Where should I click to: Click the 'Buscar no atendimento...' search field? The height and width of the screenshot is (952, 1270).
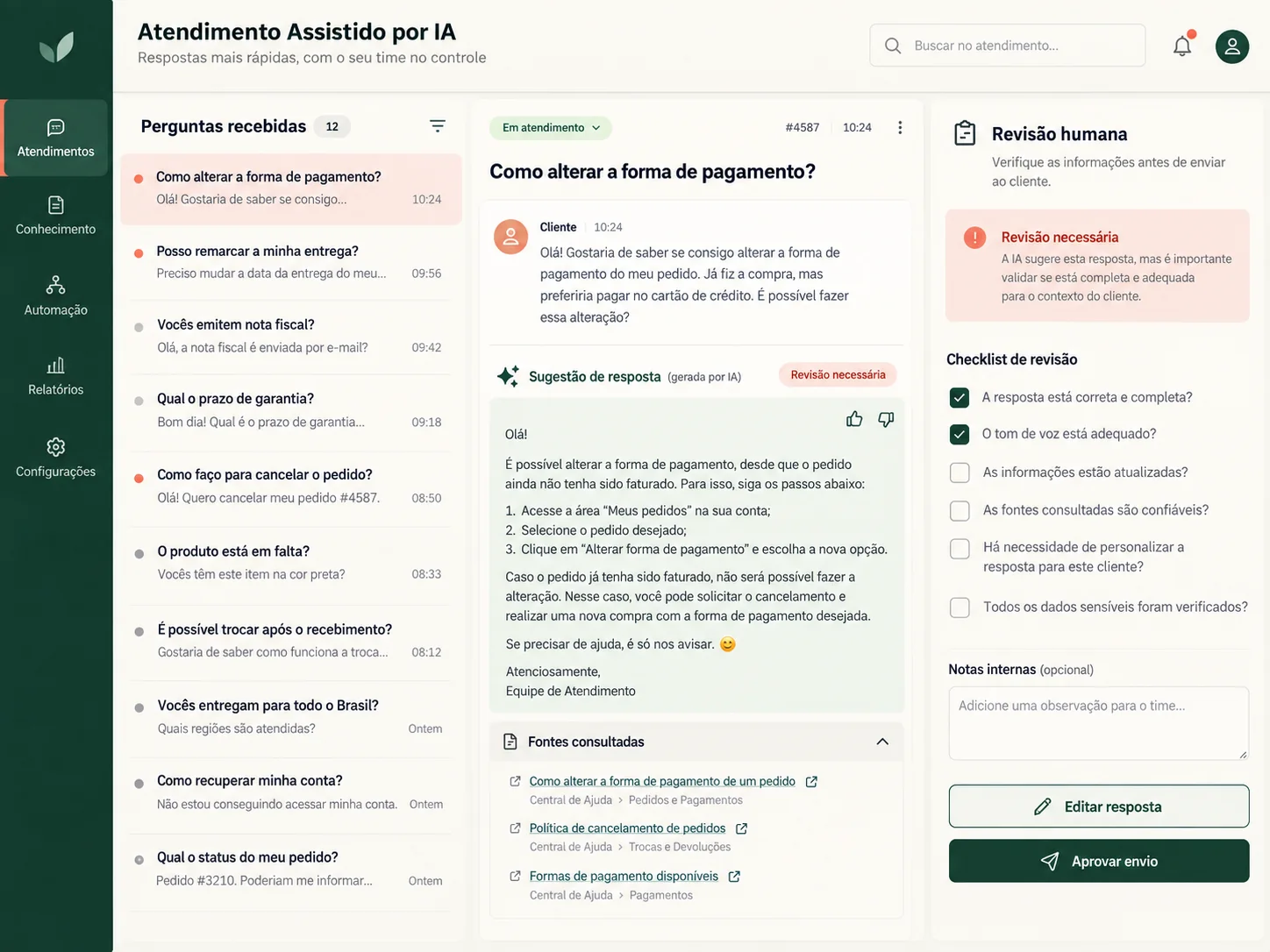[x=1007, y=46]
